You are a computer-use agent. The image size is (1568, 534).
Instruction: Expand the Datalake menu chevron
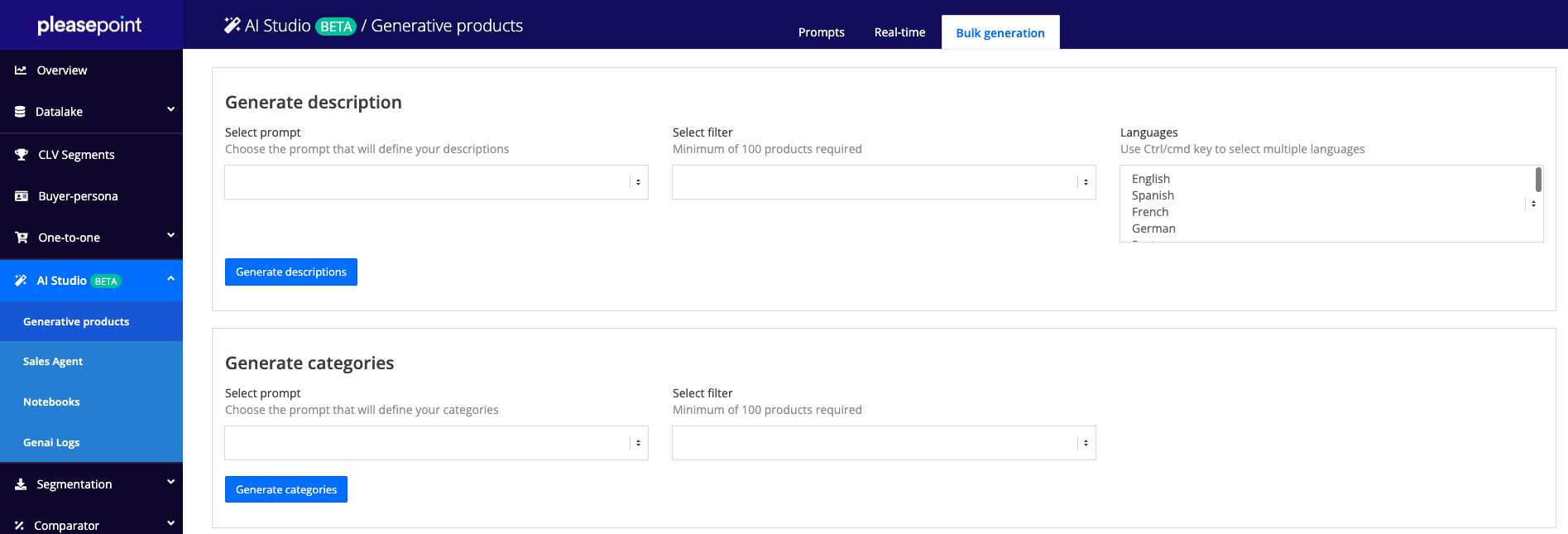[x=170, y=110]
